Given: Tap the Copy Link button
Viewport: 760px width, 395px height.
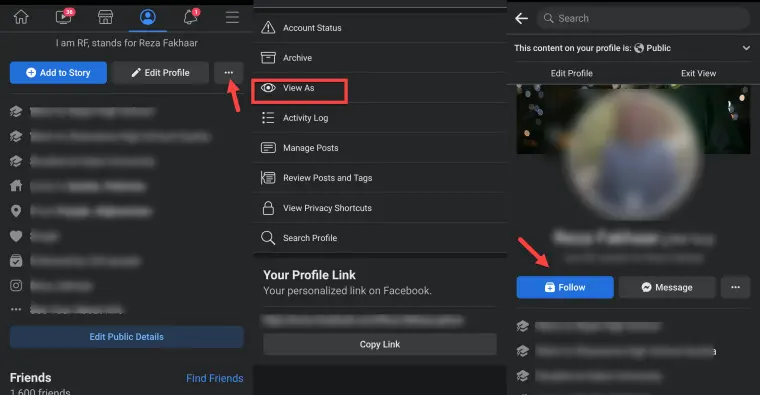Looking at the screenshot, I should [380, 344].
